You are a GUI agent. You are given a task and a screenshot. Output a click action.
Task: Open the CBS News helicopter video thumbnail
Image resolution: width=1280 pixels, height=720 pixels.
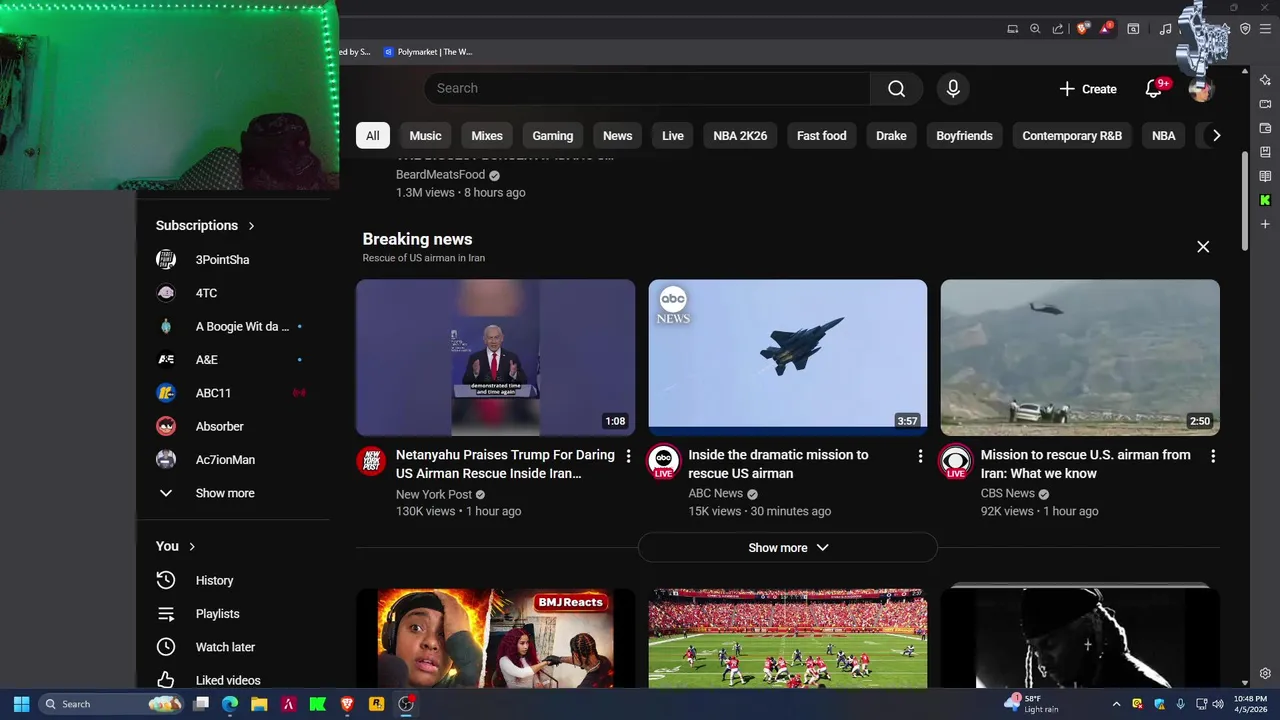1080,357
